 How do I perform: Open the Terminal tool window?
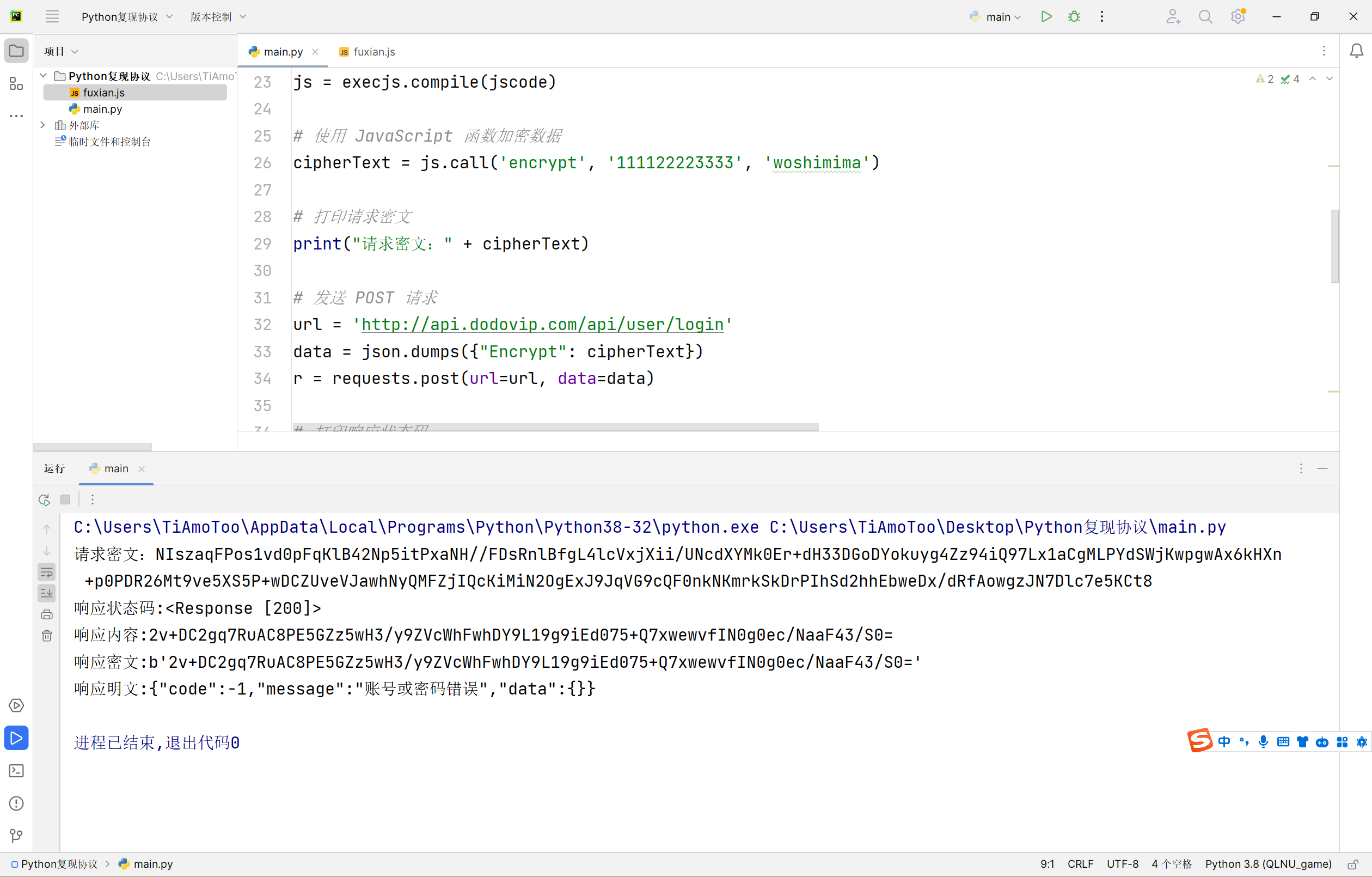click(x=16, y=770)
